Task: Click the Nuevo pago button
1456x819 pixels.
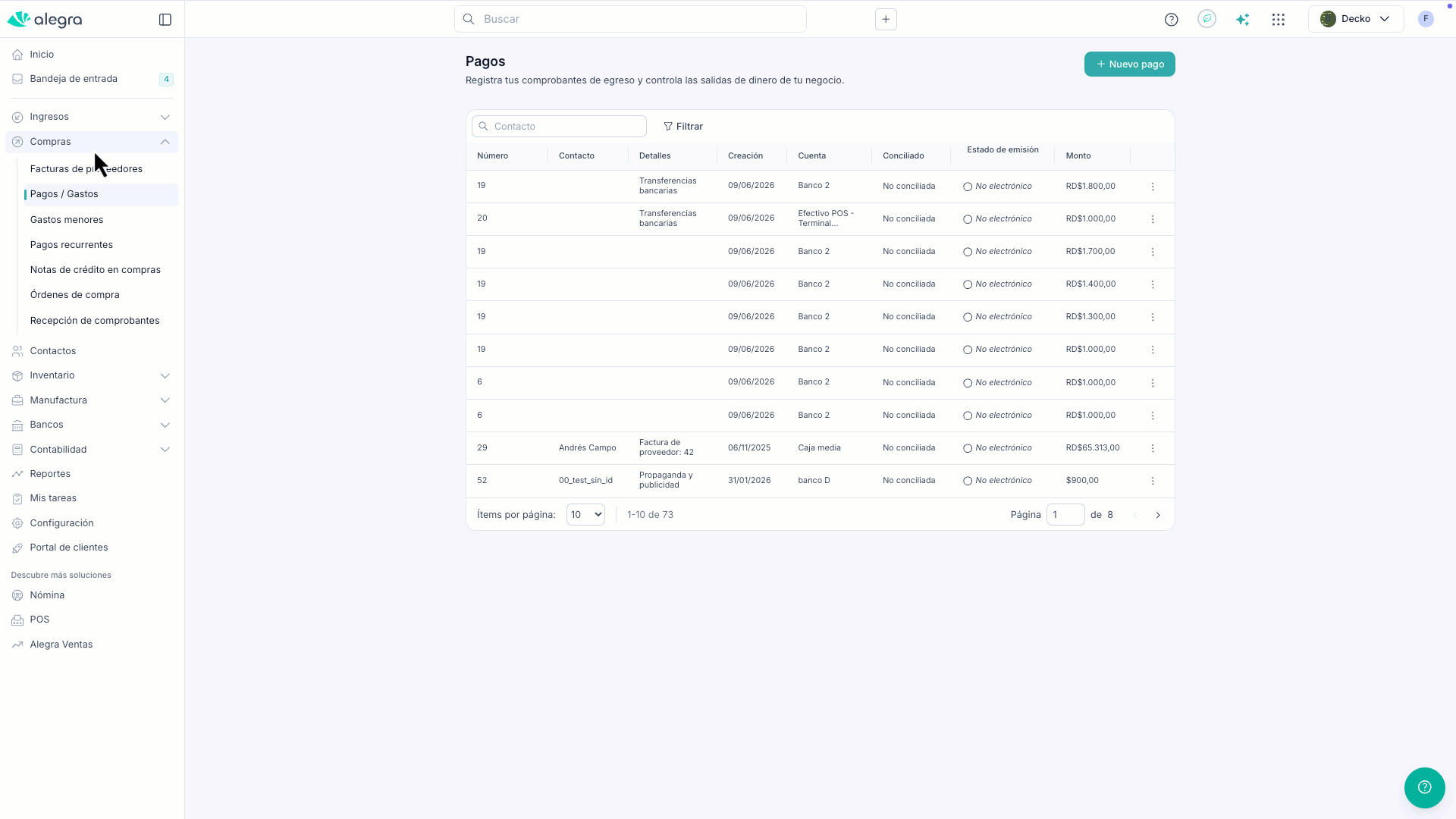Action: point(1130,64)
